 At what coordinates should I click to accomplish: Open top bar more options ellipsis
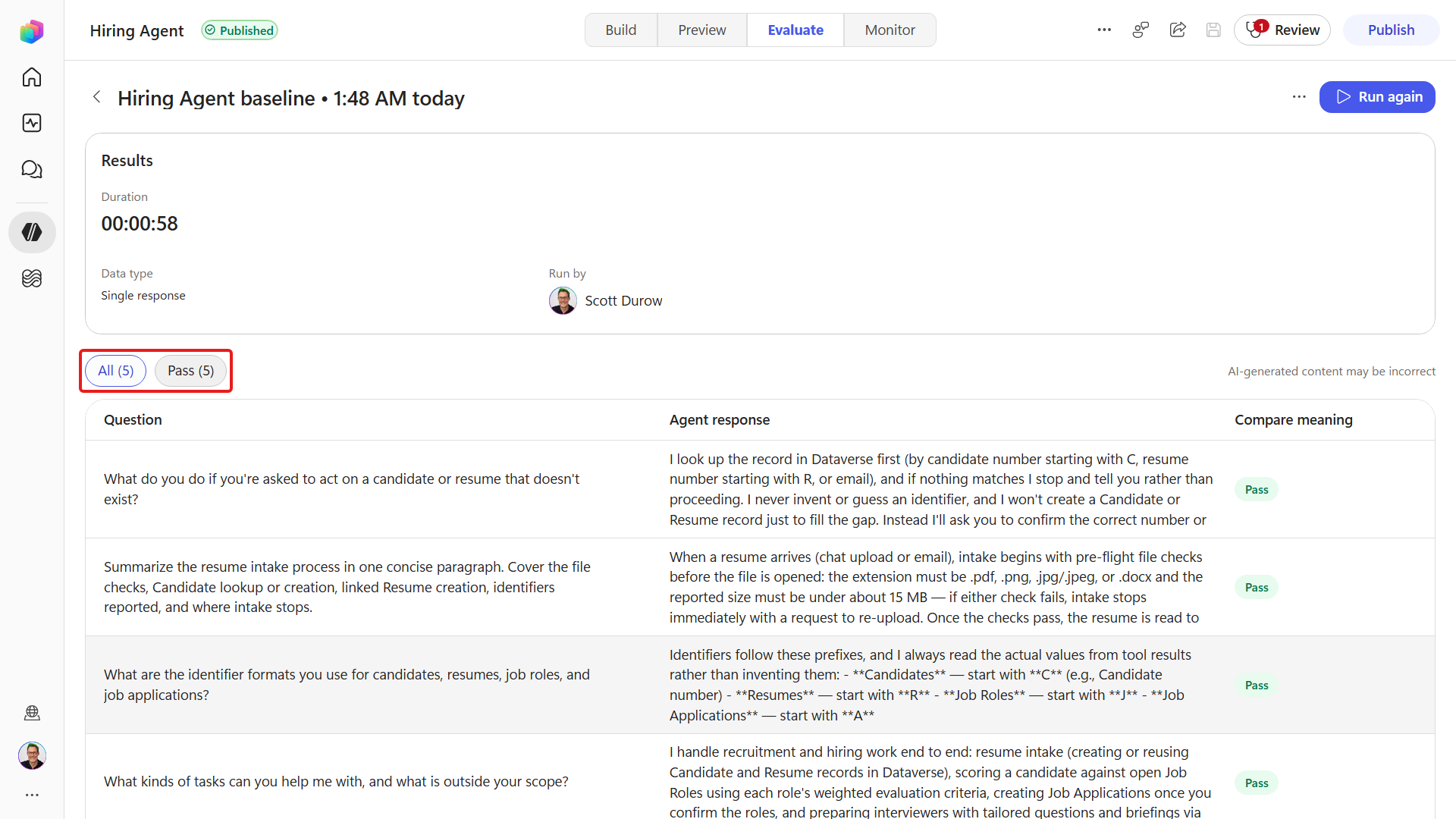tap(1104, 30)
